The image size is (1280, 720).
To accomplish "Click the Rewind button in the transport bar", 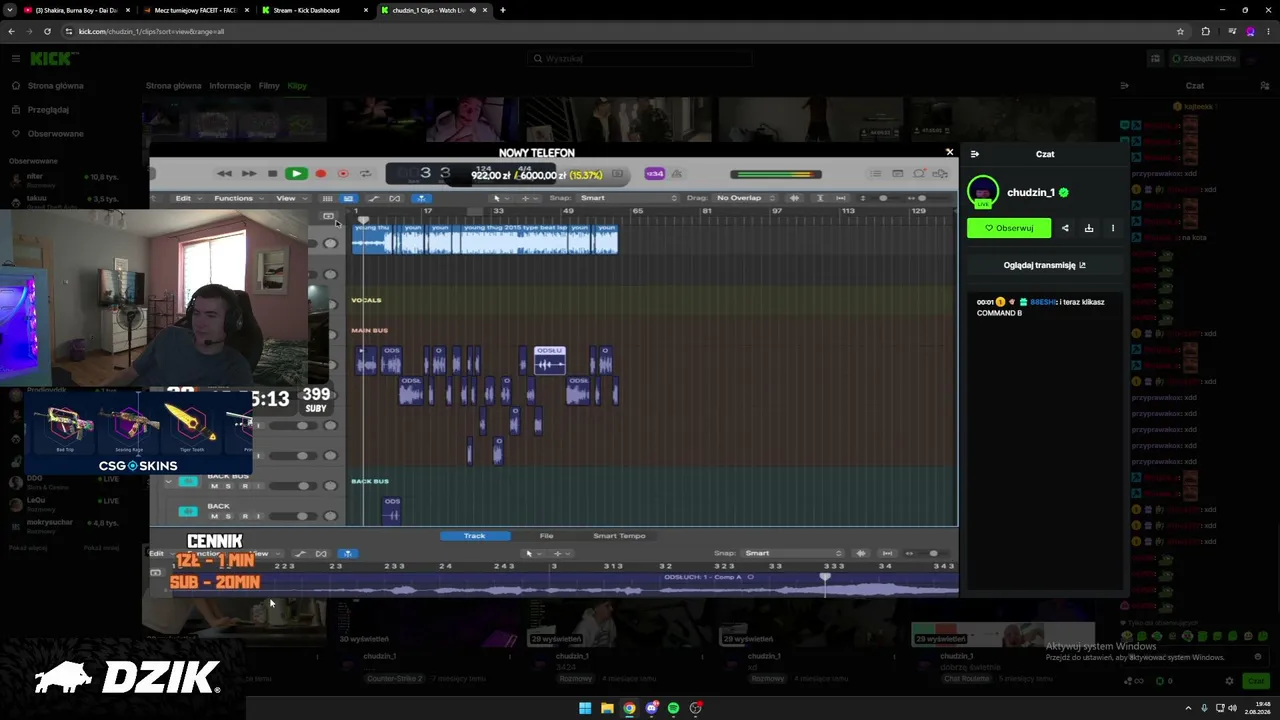I will [224, 174].
